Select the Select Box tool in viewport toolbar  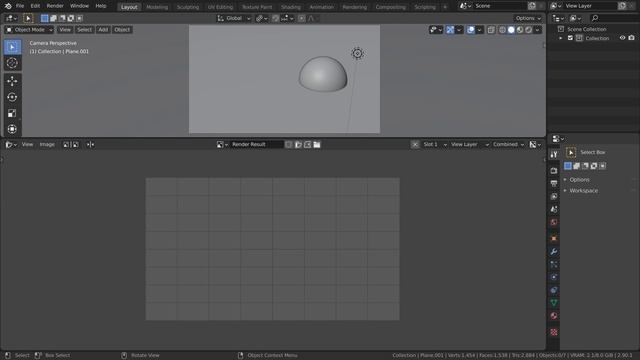[12, 47]
